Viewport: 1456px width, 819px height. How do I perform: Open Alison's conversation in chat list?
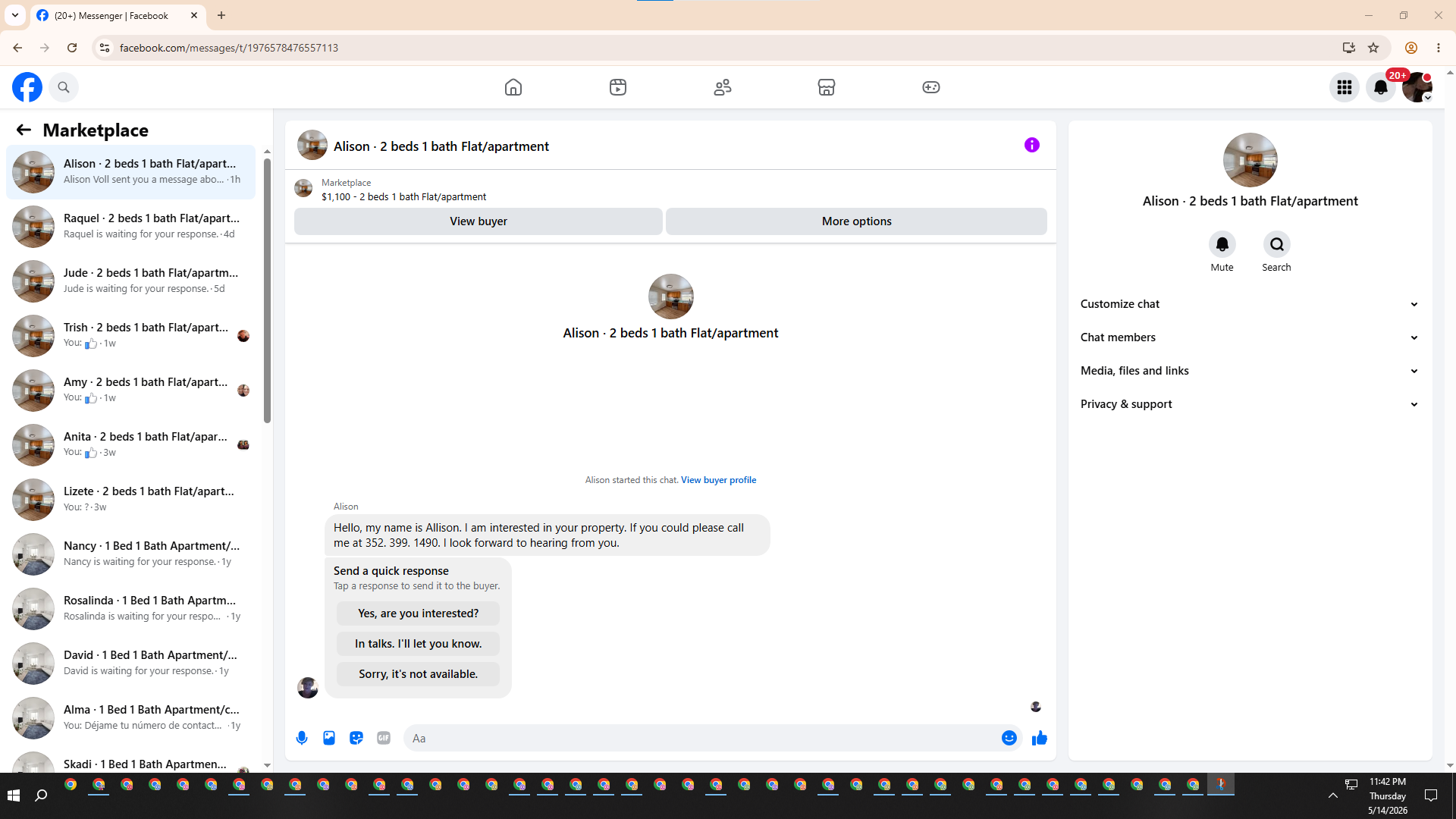point(130,171)
